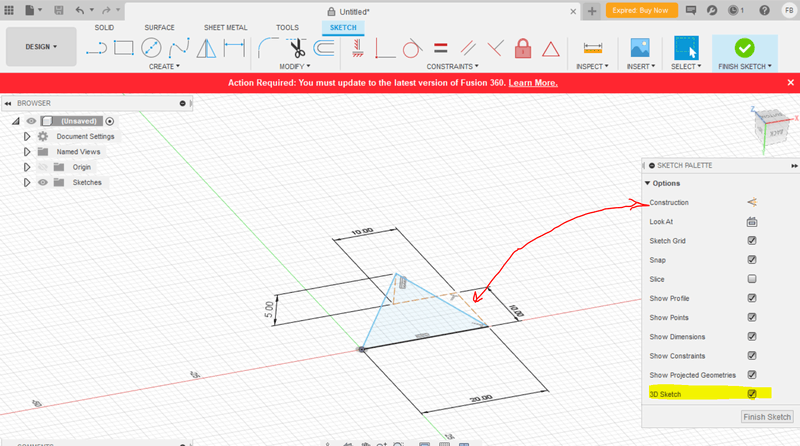This screenshot has height=446, width=800.
Task: Select the Trim scissors tool
Action: pos(297,48)
